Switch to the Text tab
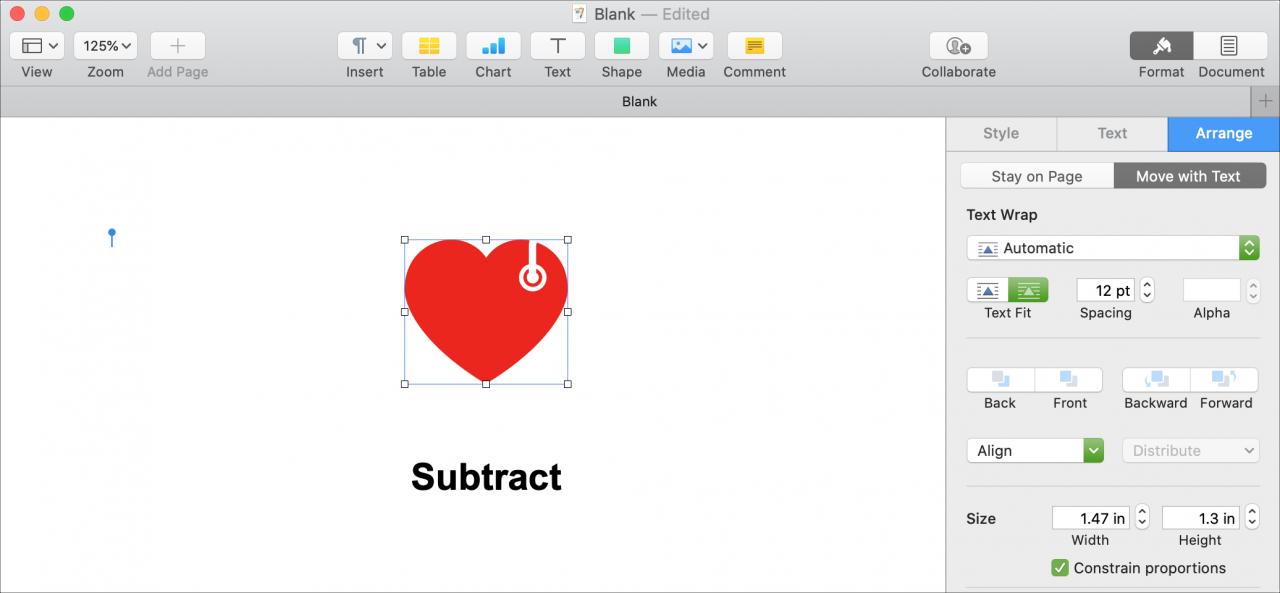Screen dimensions: 1280x593 (1112, 134)
